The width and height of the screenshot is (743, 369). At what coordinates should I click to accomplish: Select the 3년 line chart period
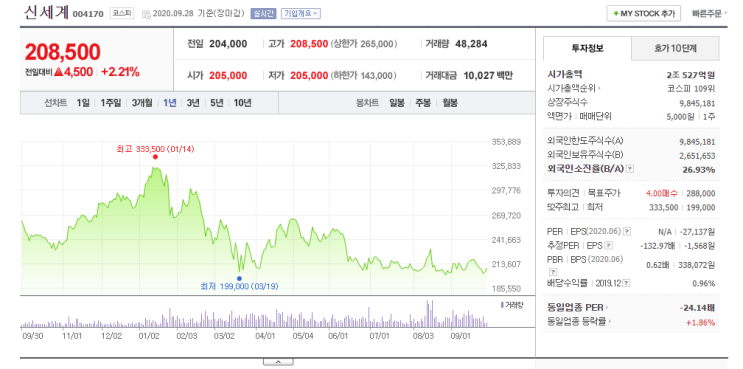193,103
